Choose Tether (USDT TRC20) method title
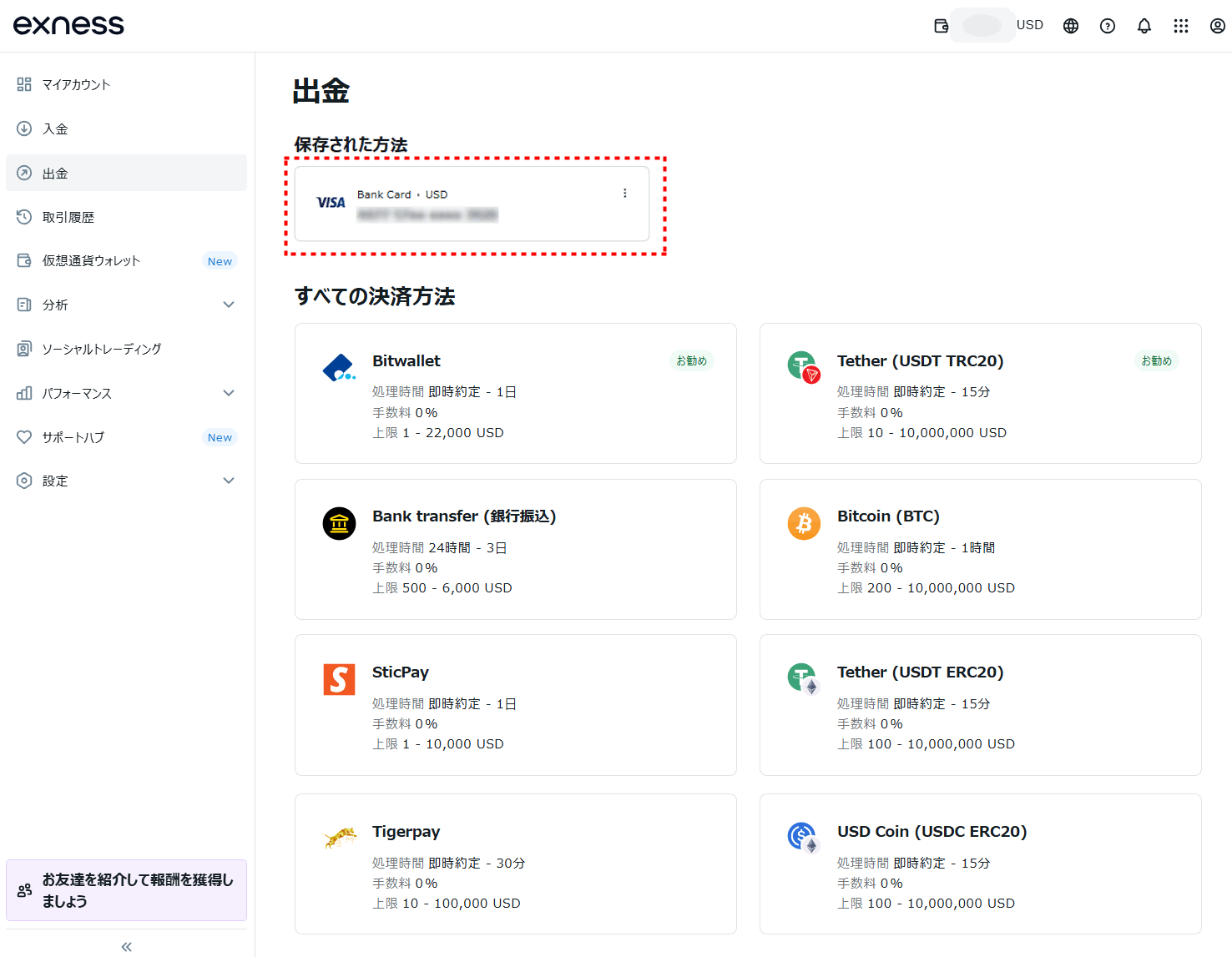This screenshot has width=1232, height=962. tap(920, 360)
